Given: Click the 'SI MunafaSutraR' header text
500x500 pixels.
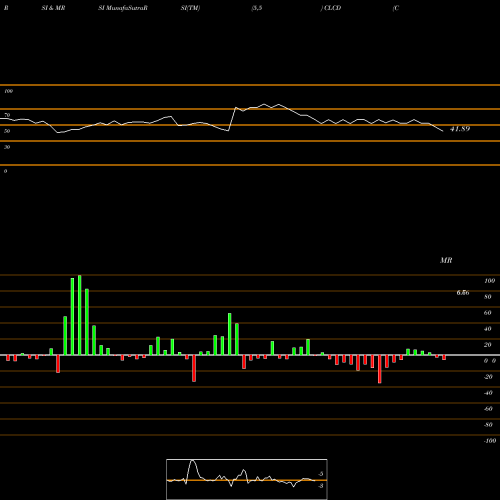Looking at the screenshot, I should click(123, 8).
